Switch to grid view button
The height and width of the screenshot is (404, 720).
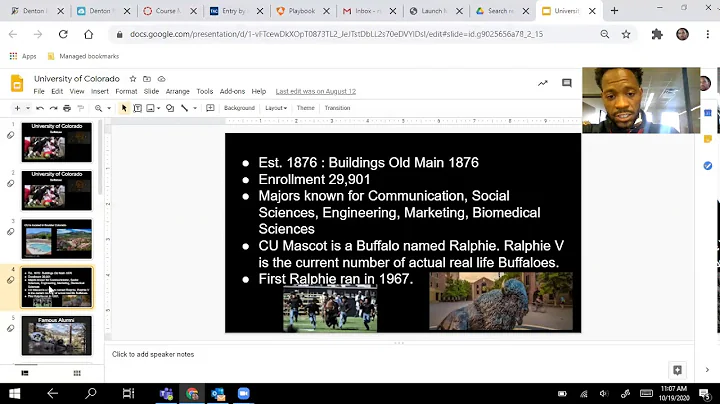77,373
